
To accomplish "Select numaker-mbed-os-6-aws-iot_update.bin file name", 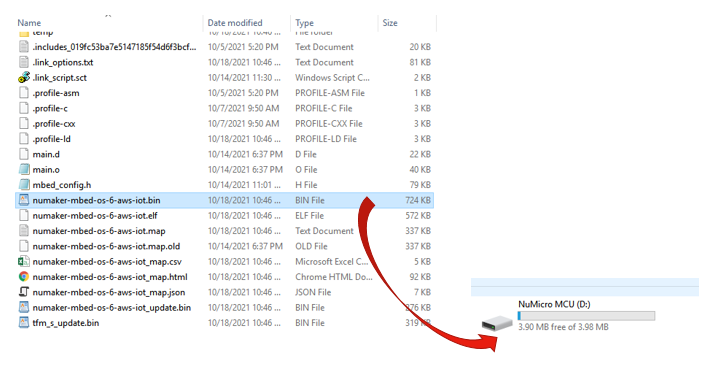I will click(112, 307).
